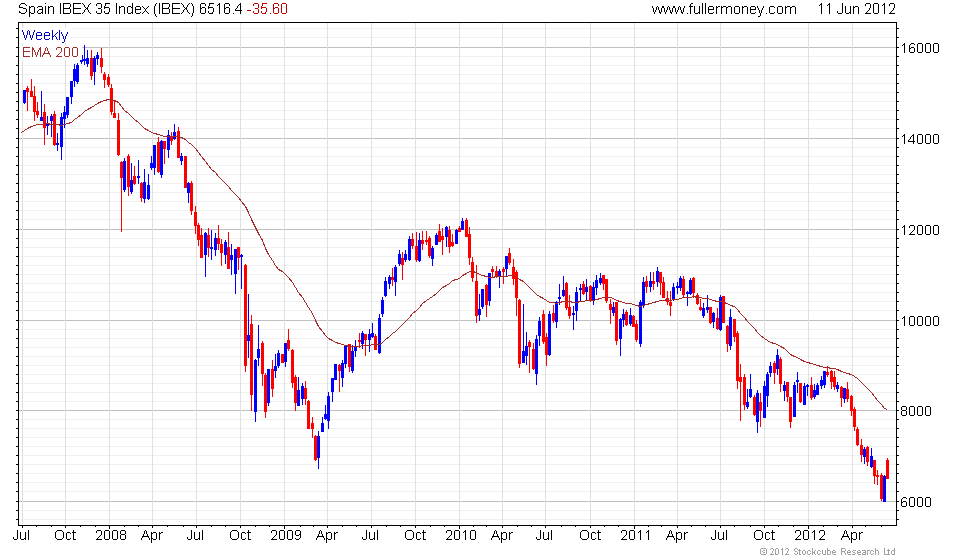Image resolution: width=980 pixels, height=560 pixels.
Task: Click the 'Apr' label following 2010
Action: pos(502,536)
